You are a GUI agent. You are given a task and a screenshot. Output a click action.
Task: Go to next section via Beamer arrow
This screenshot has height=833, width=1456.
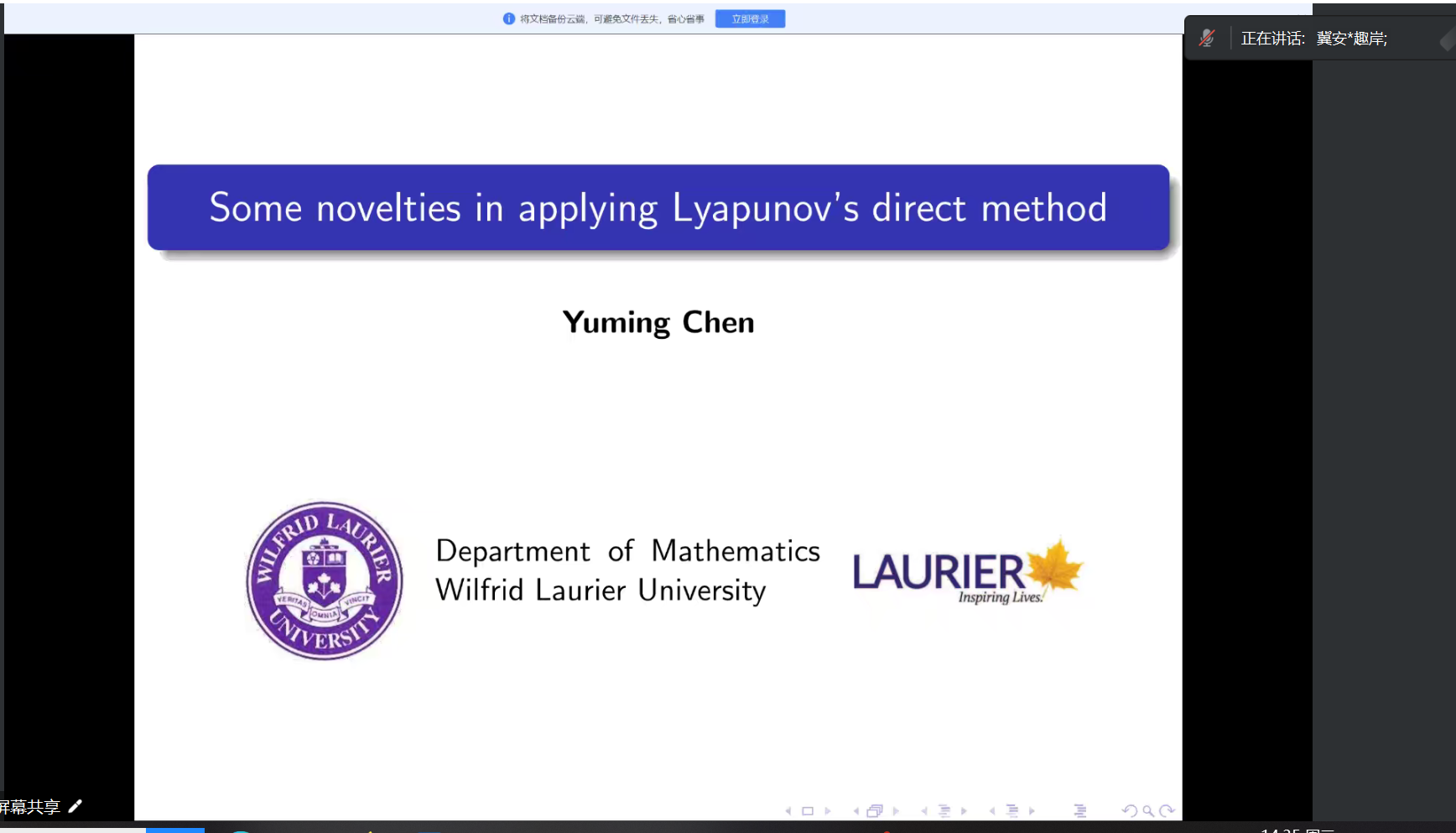coord(1032,811)
